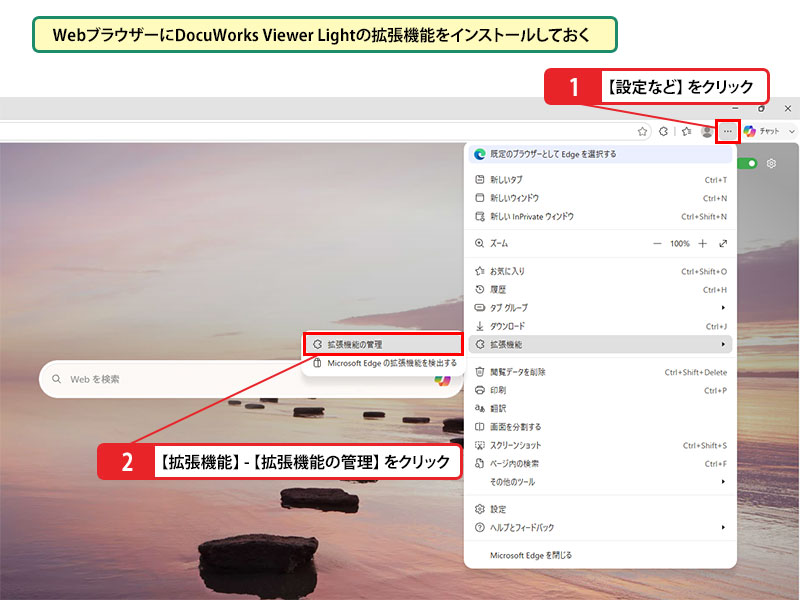Click the Copilot icon in the search box
This screenshot has width=800, height=600.
(442, 380)
